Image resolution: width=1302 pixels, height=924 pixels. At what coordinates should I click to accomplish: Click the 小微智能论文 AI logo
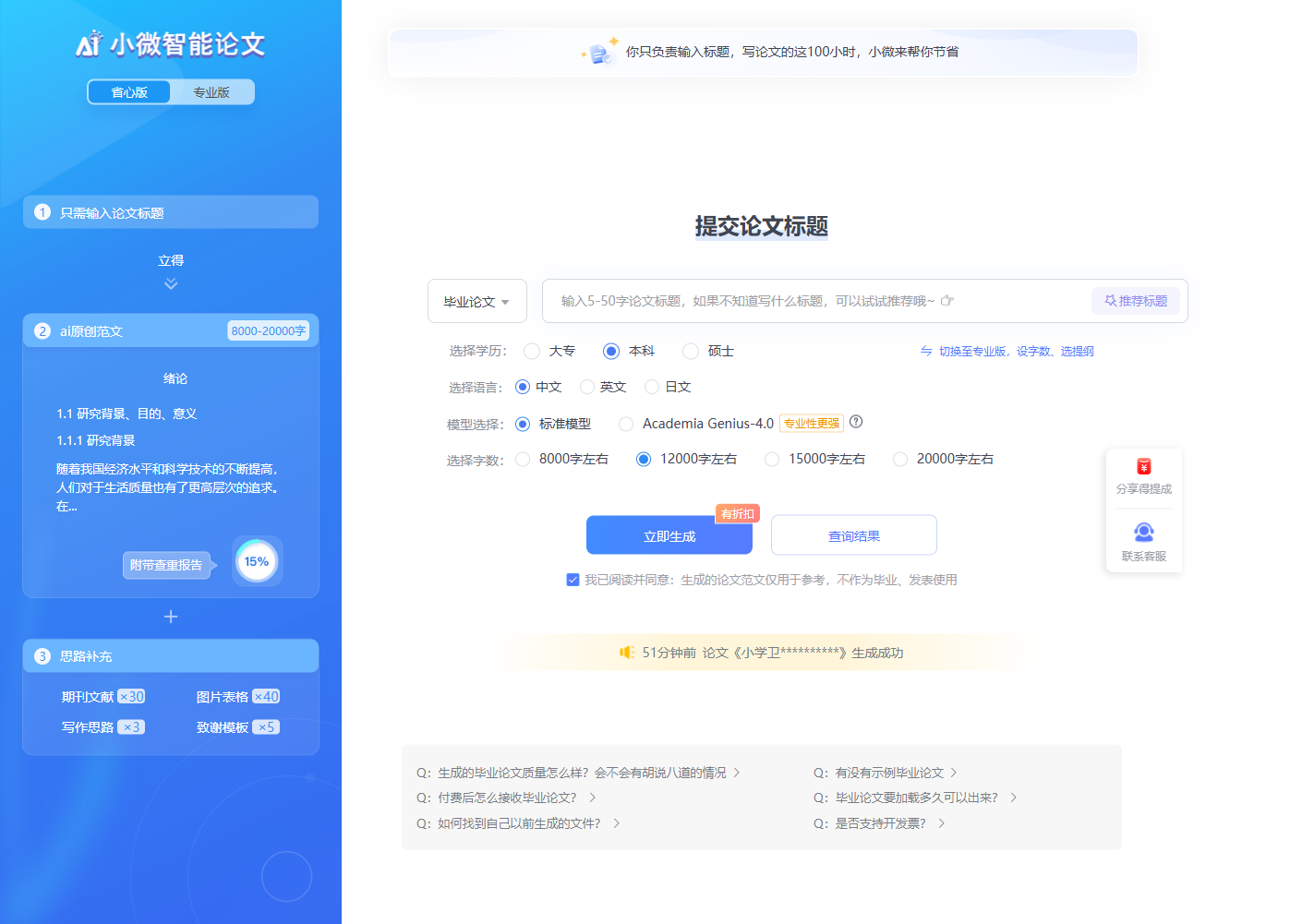89,43
